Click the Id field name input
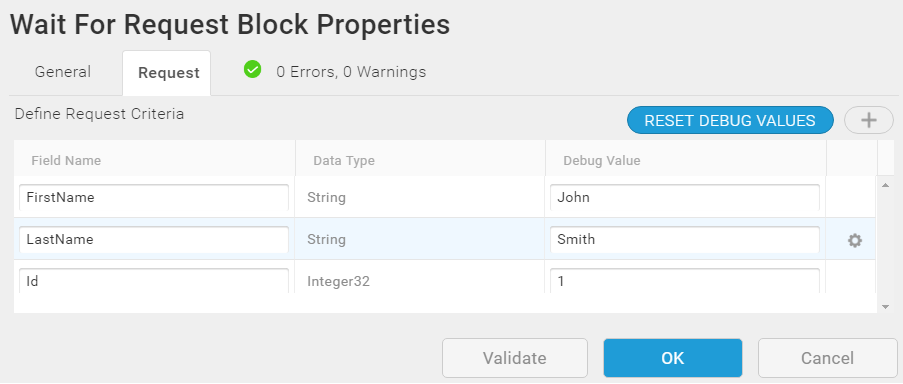Viewport: 903px width, 384px height. (x=154, y=281)
